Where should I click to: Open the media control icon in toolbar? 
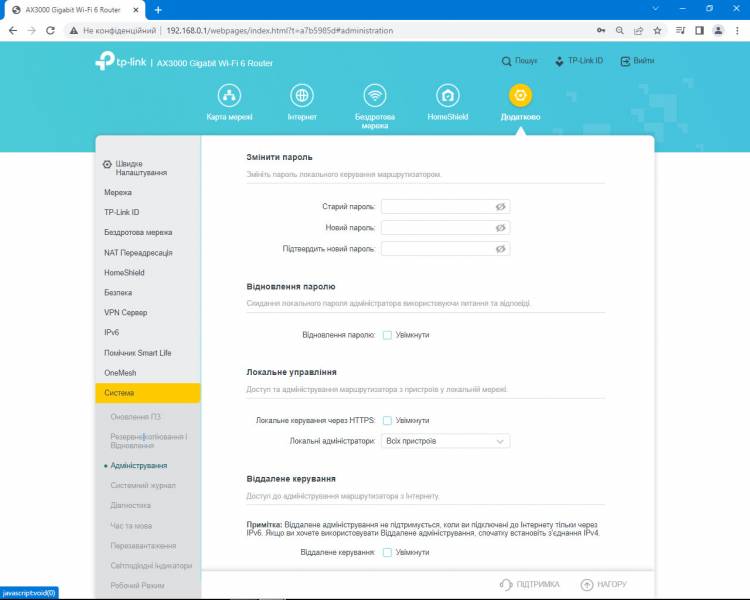[680, 30]
